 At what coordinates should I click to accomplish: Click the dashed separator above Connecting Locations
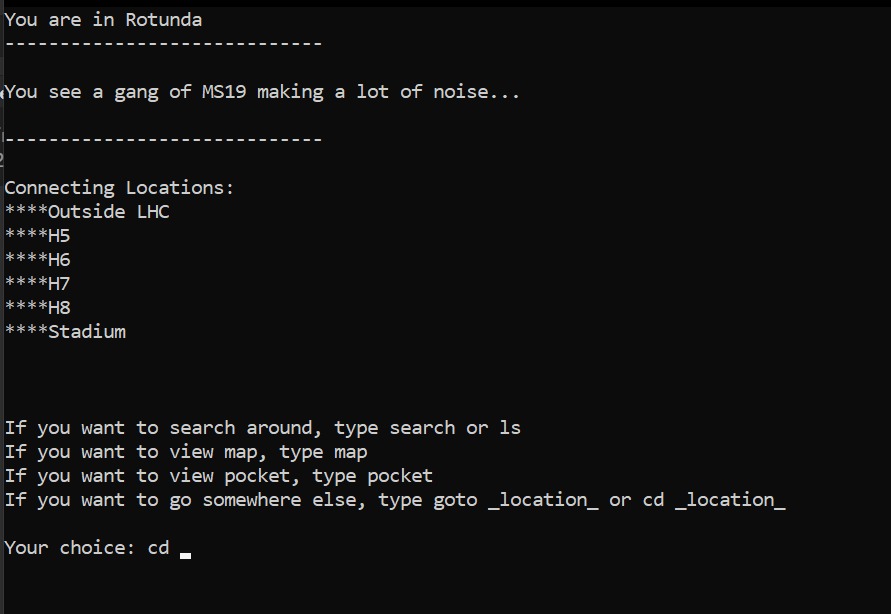coord(163,139)
